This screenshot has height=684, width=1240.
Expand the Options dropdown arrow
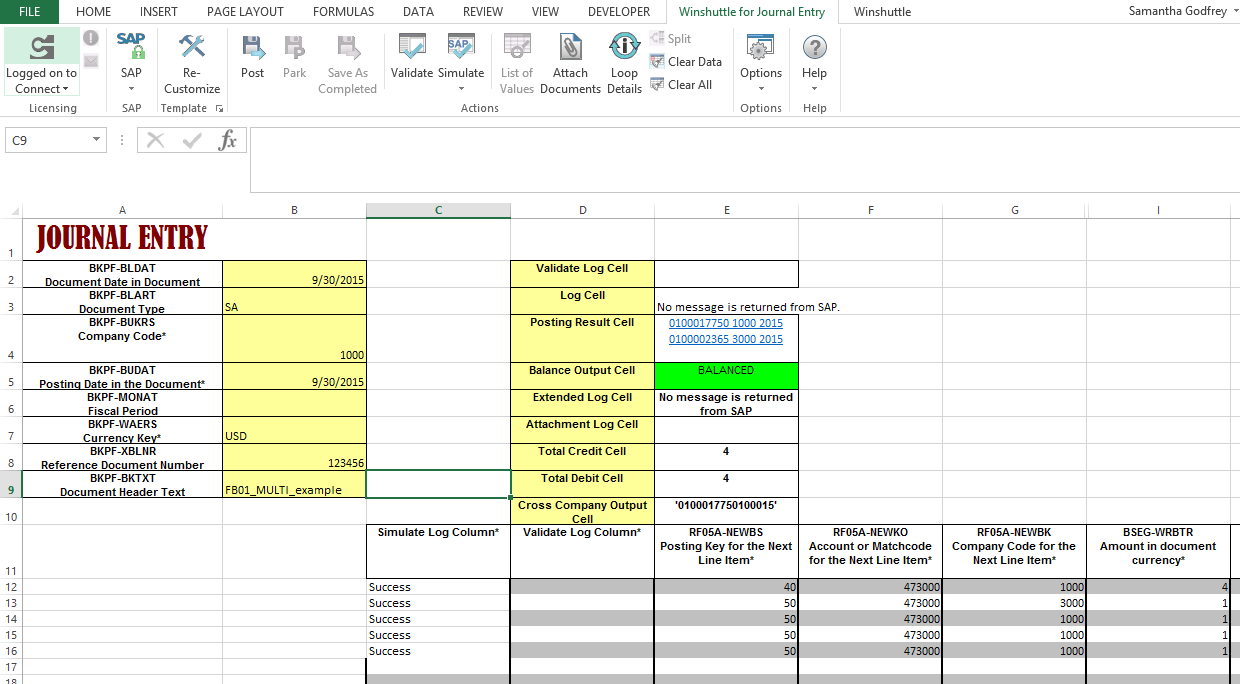point(761,89)
